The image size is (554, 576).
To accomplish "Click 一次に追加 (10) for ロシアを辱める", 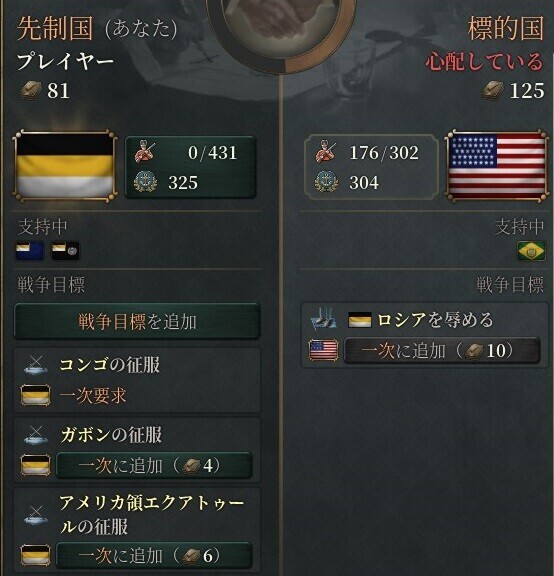I will (x=442, y=350).
